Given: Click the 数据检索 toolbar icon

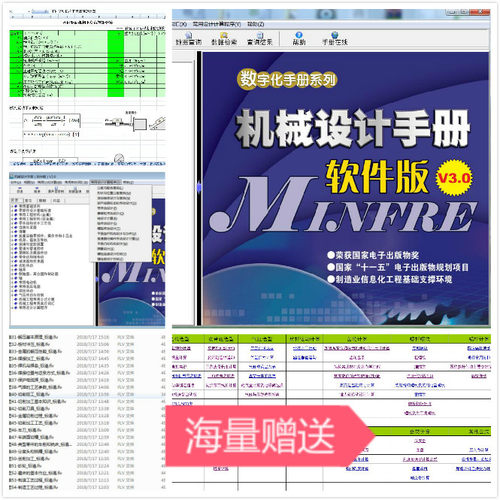Looking at the screenshot, I should point(224,38).
